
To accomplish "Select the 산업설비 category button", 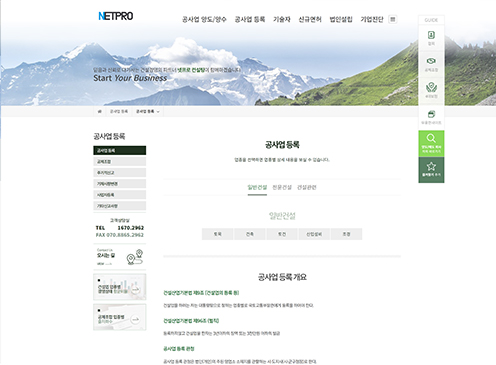I will [x=314, y=234].
